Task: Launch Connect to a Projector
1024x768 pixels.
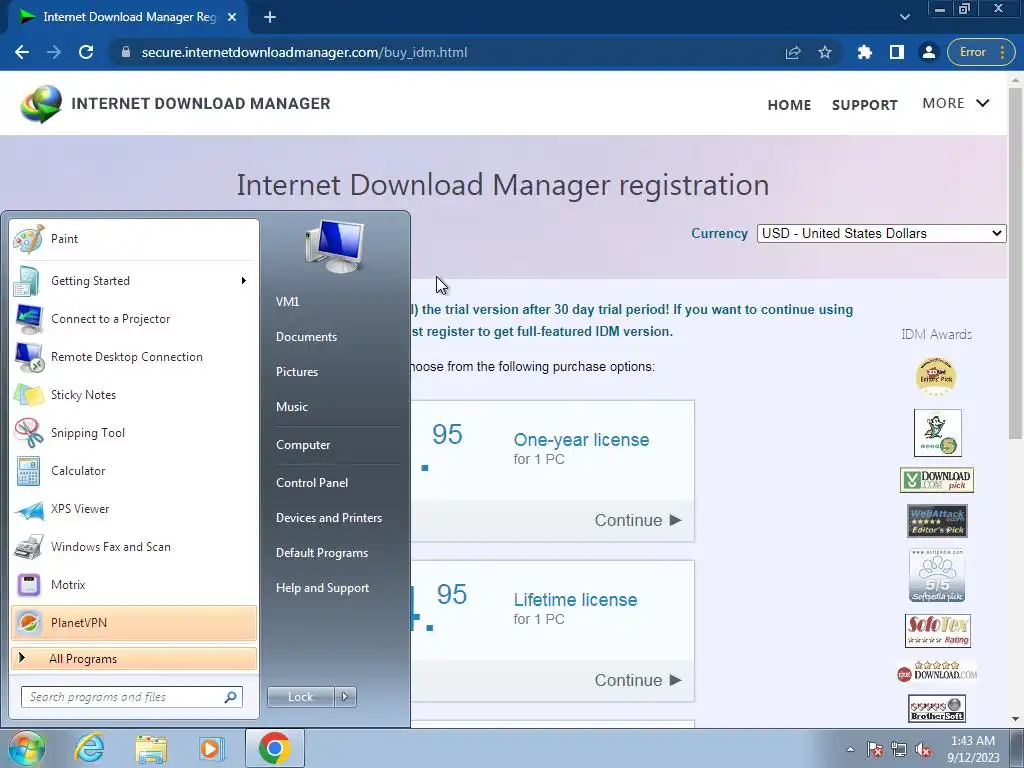Action: point(134,319)
